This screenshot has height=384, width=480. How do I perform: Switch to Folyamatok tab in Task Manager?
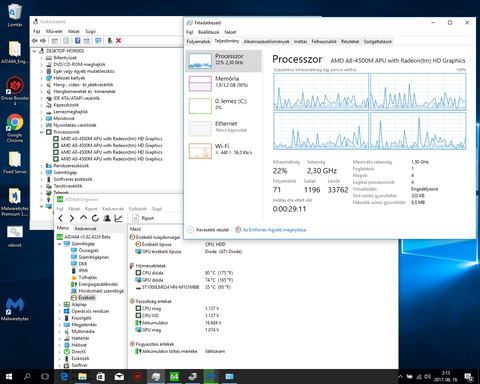(198, 41)
